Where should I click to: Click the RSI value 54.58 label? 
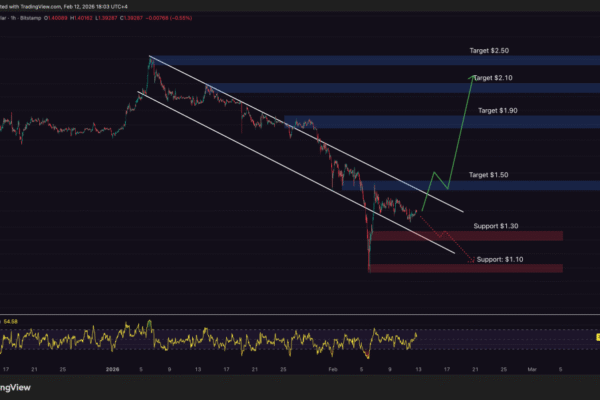[x=11, y=321]
